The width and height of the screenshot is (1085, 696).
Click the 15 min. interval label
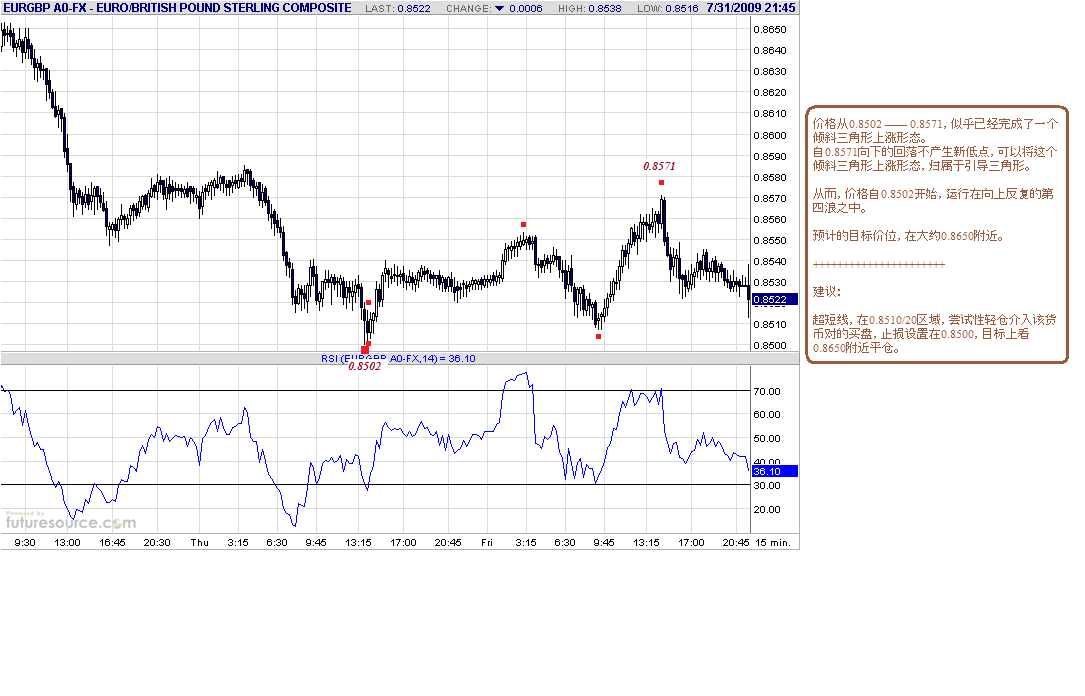tap(773, 542)
